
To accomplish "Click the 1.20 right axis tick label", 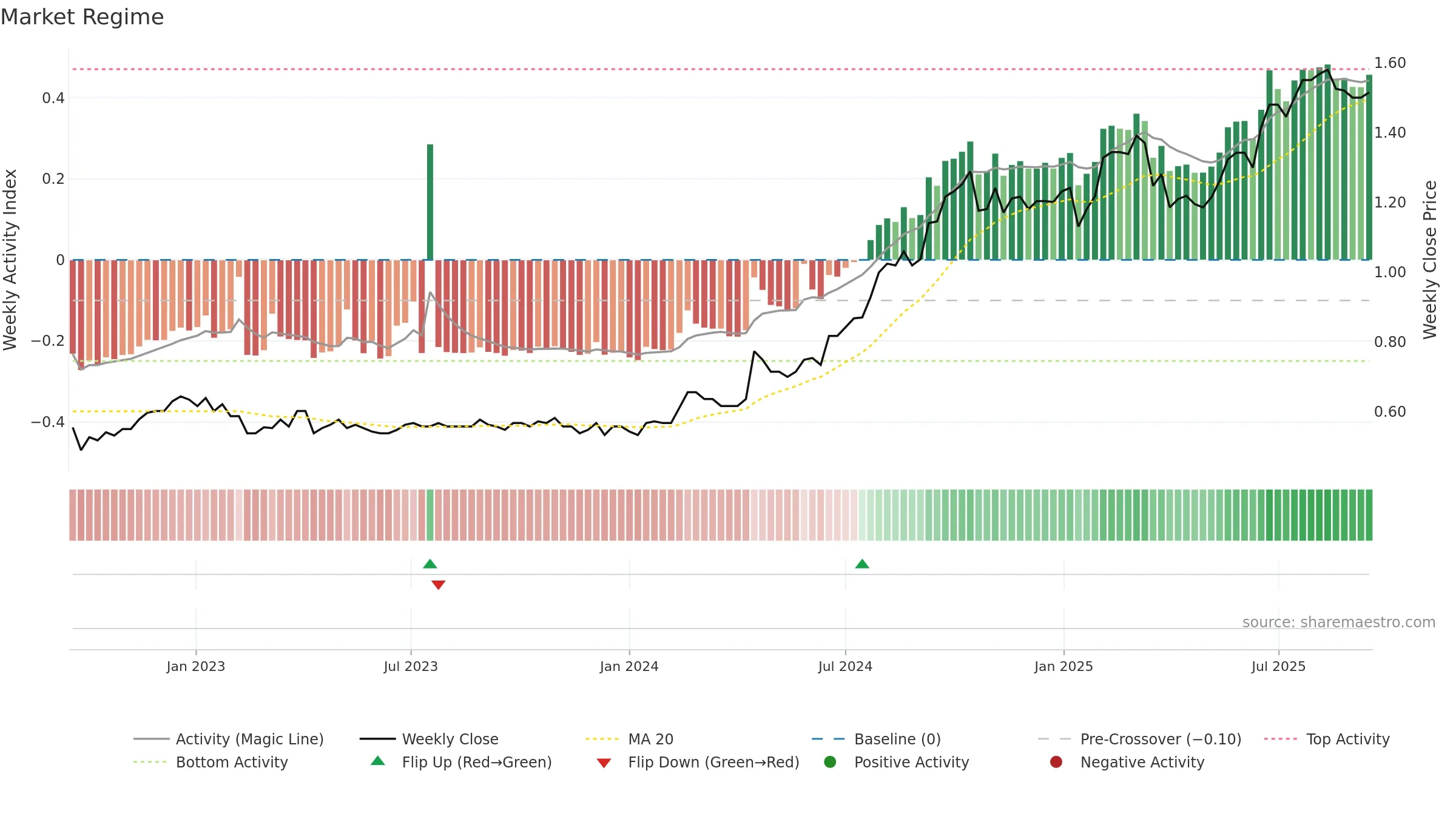I will click(x=1390, y=202).
